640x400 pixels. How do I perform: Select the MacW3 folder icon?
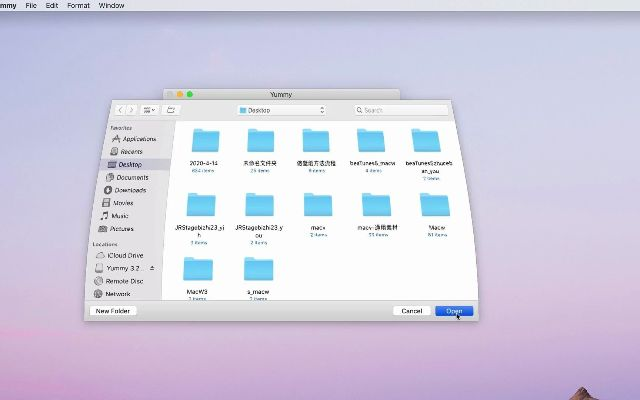198,270
